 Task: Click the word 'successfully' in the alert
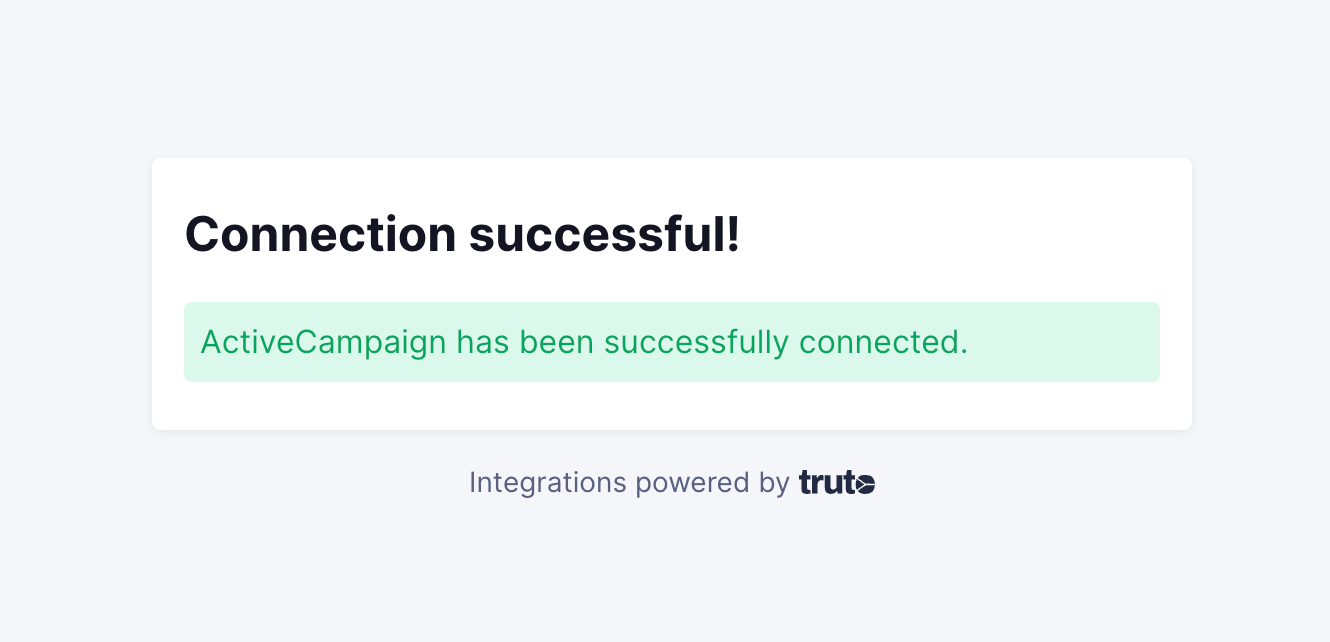point(696,342)
